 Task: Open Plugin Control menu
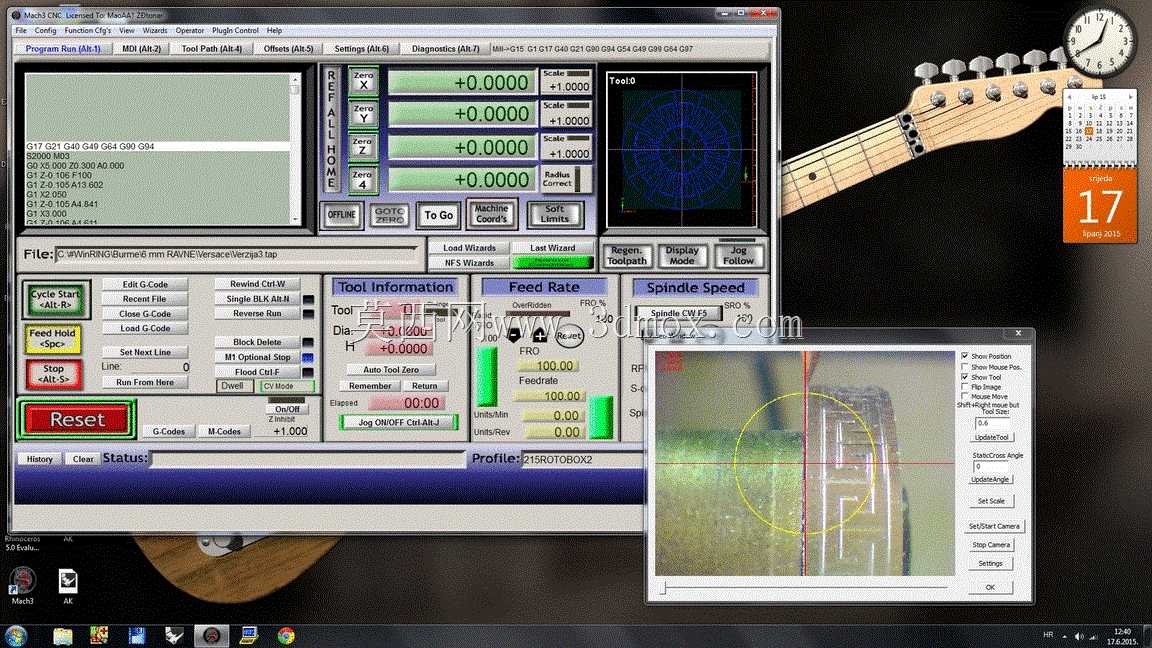235,31
